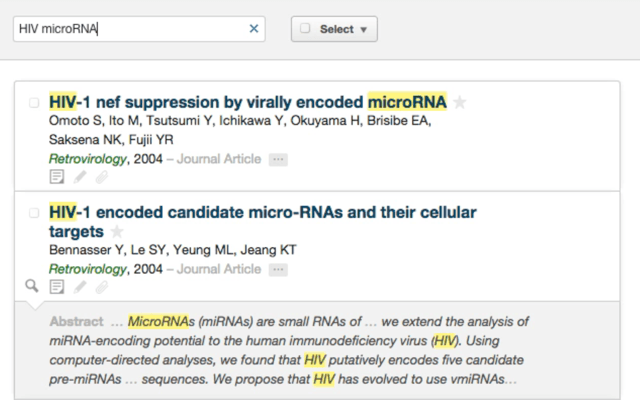The image size is (640, 400).
Task: Click Retrovirology journal link of first article
Action: [88, 159]
